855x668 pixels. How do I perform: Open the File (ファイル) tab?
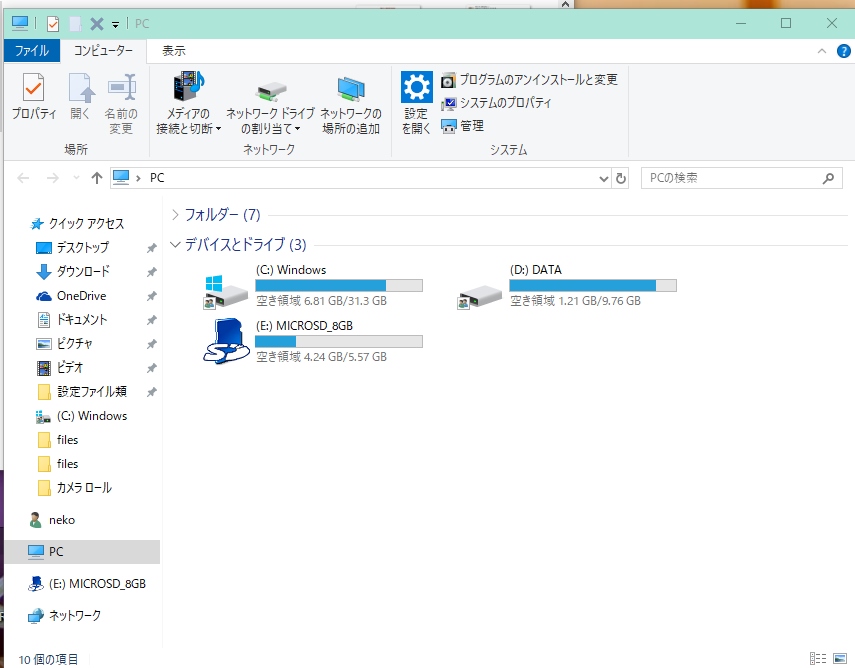32,51
